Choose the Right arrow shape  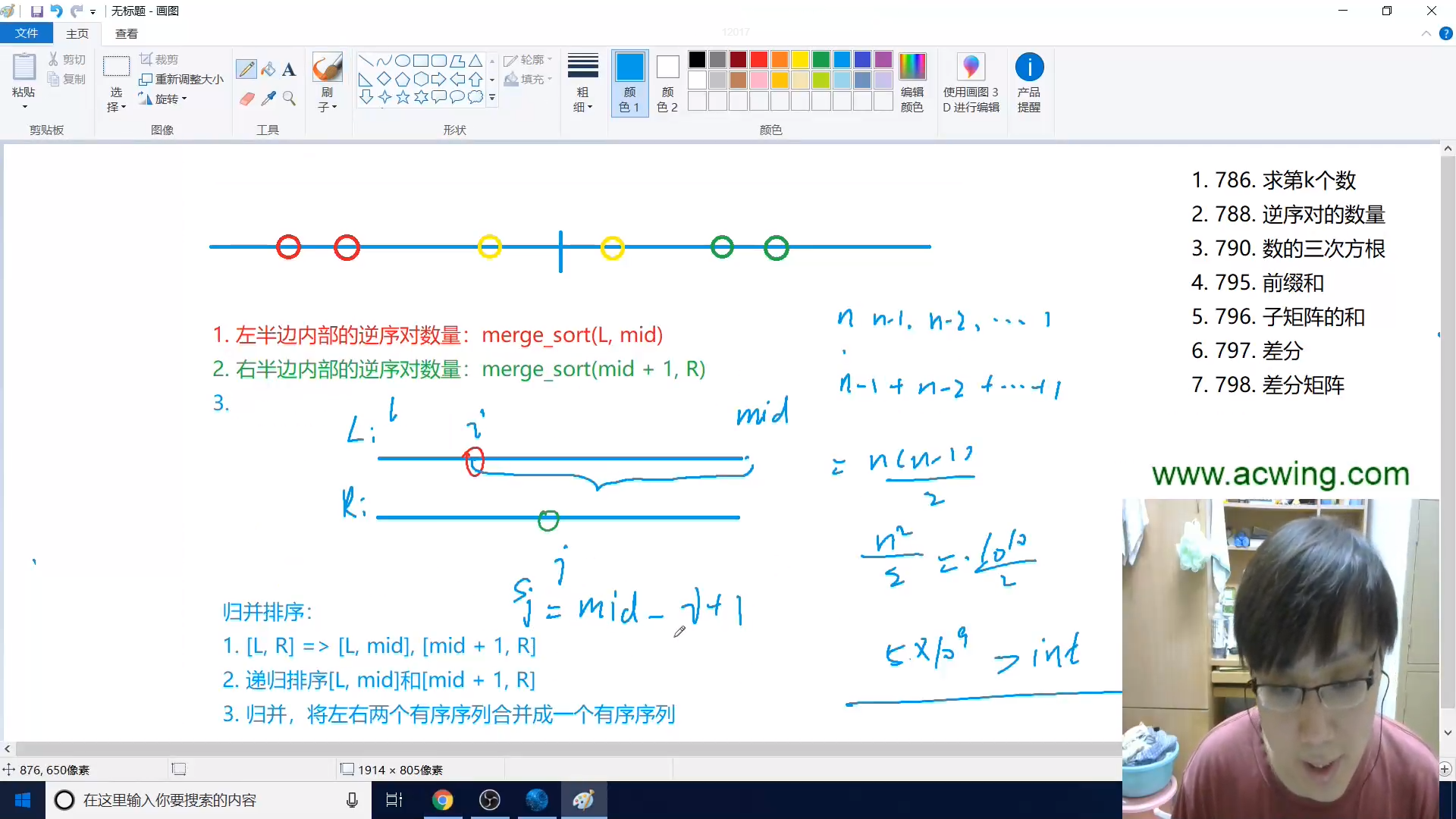tap(438, 79)
